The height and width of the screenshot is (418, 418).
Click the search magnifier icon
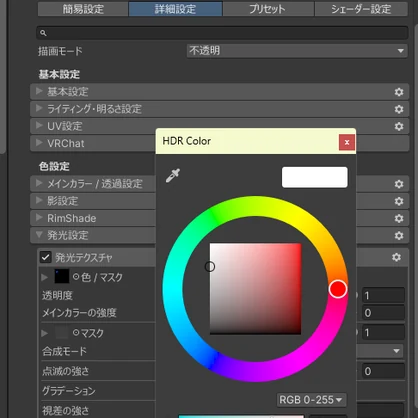[43, 33]
